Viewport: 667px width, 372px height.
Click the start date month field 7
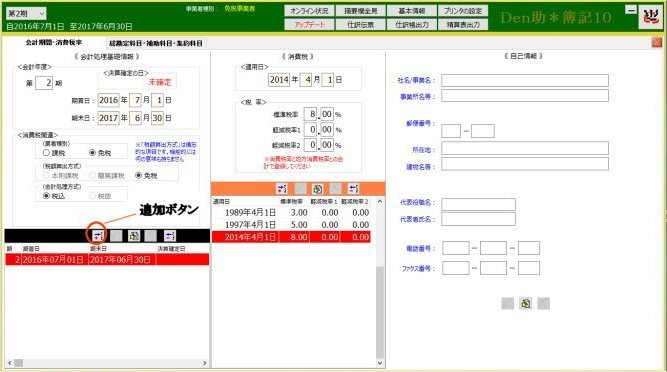coord(135,100)
